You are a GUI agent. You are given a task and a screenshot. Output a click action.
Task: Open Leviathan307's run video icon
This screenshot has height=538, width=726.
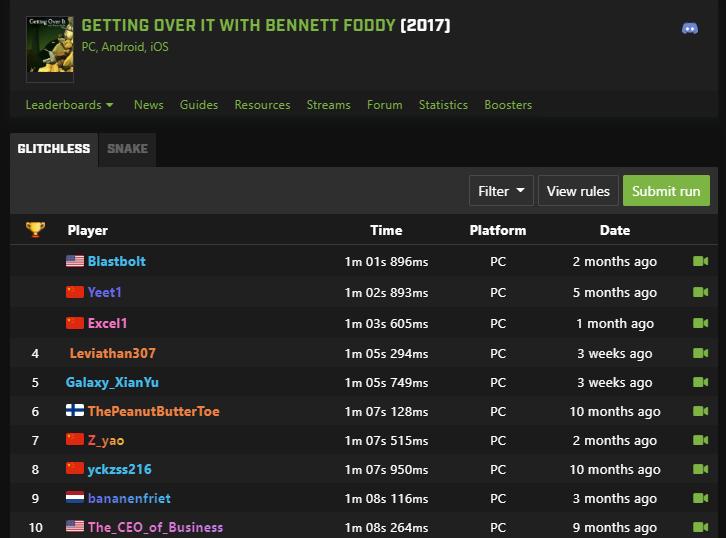click(x=700, y=353)
